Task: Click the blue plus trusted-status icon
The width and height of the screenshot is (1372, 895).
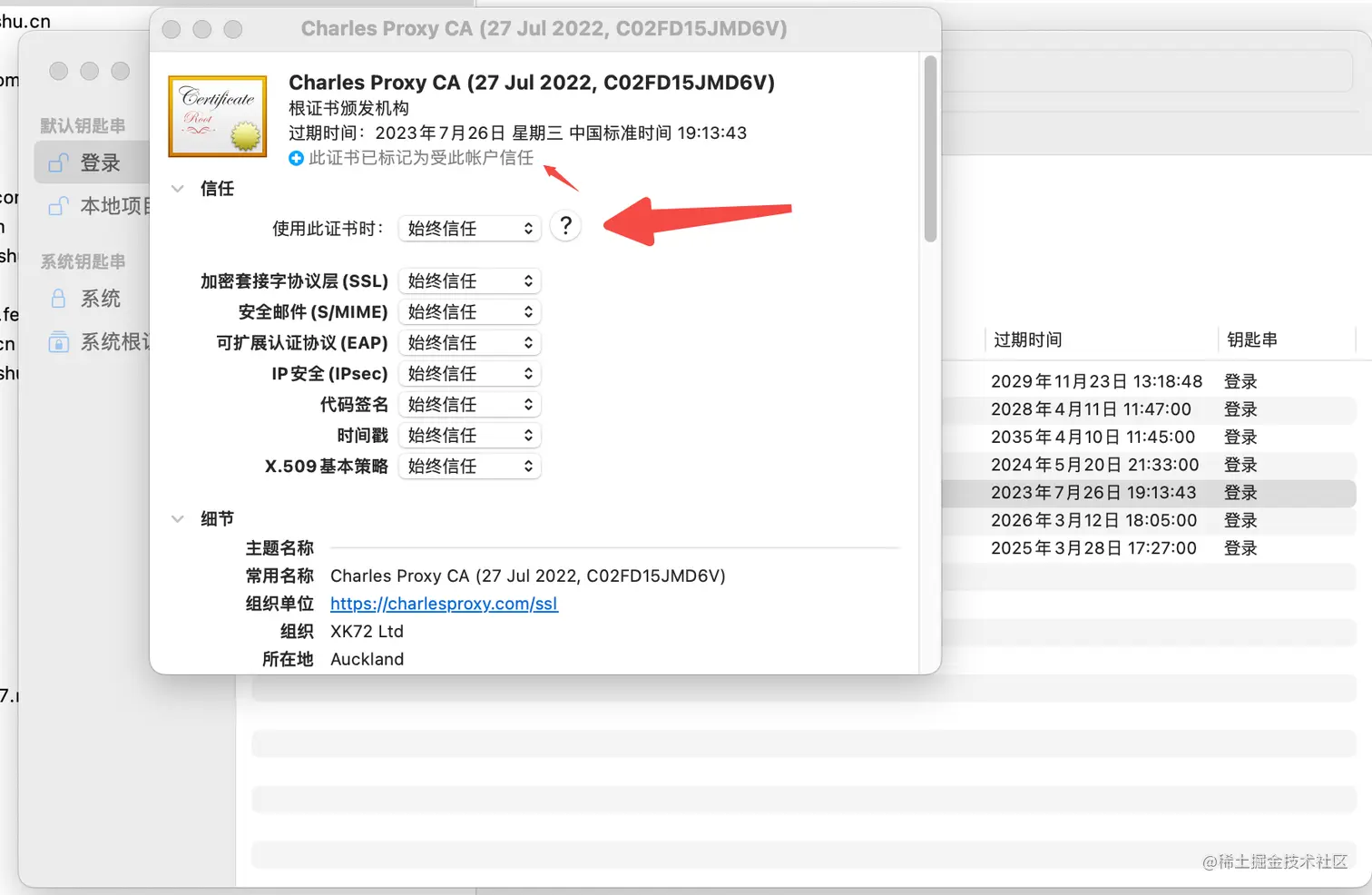Action: click(x=296, y=158)
